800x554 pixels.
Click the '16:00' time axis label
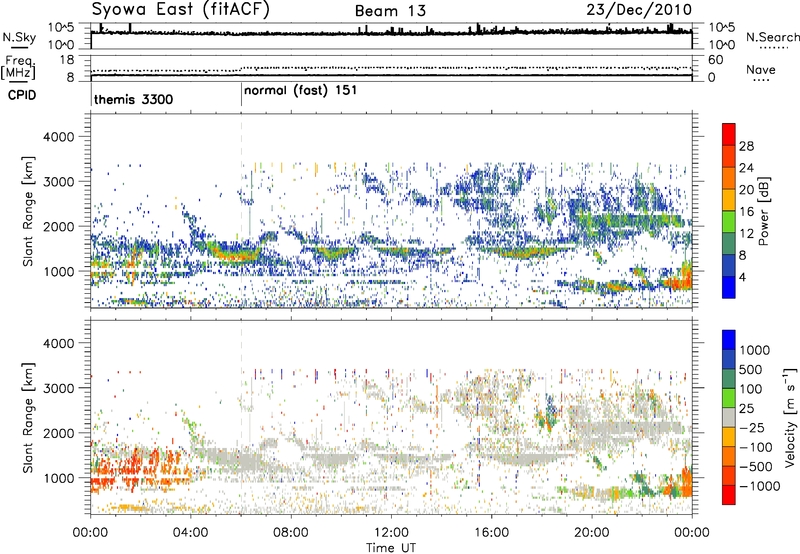491,533
